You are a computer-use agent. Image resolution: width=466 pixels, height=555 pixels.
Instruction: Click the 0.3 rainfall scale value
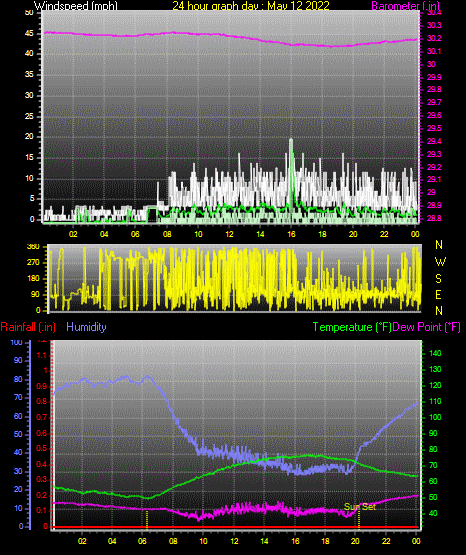click(x=42, y=479)
